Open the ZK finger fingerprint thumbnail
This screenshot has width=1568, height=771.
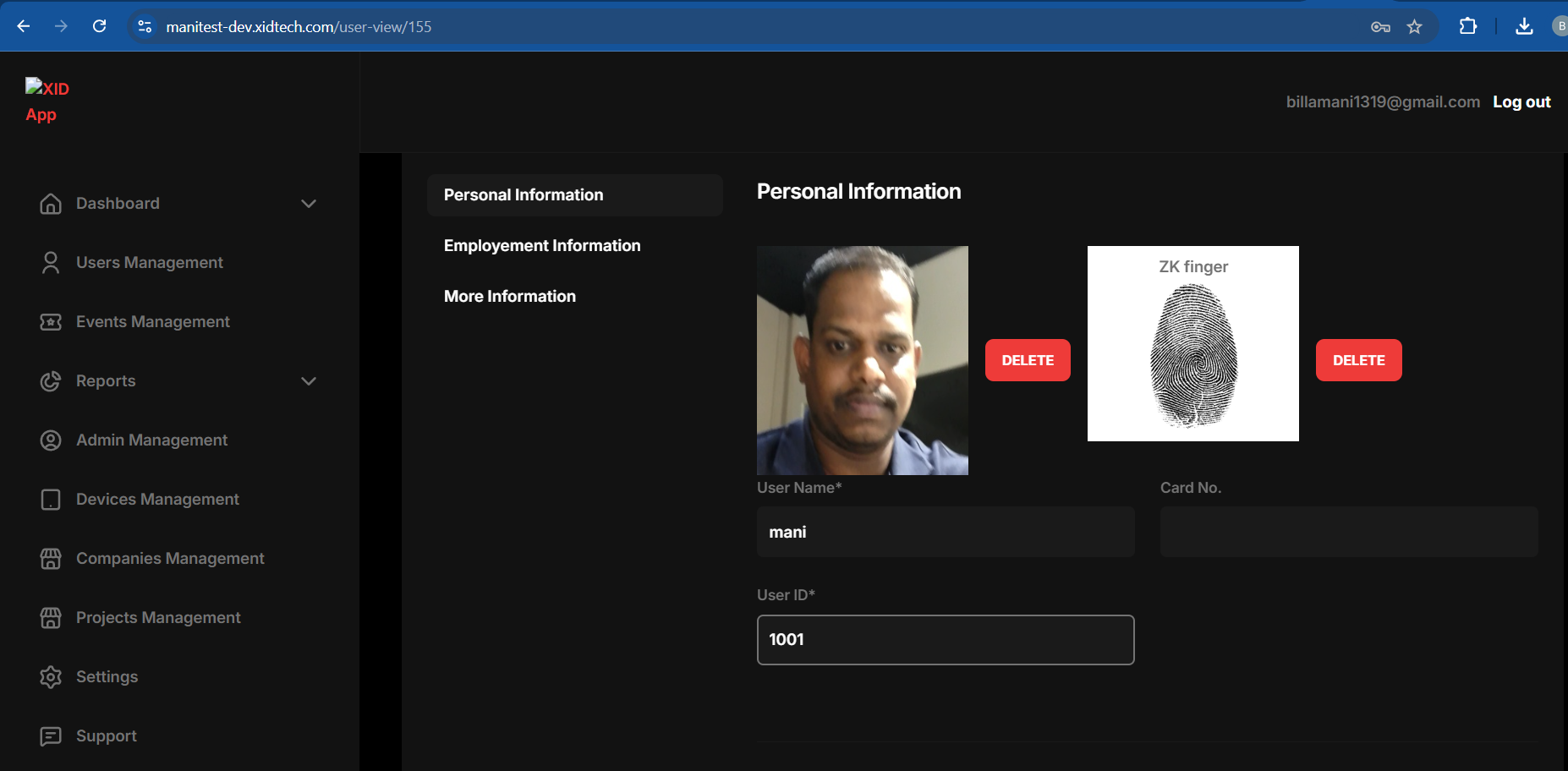1192,343
